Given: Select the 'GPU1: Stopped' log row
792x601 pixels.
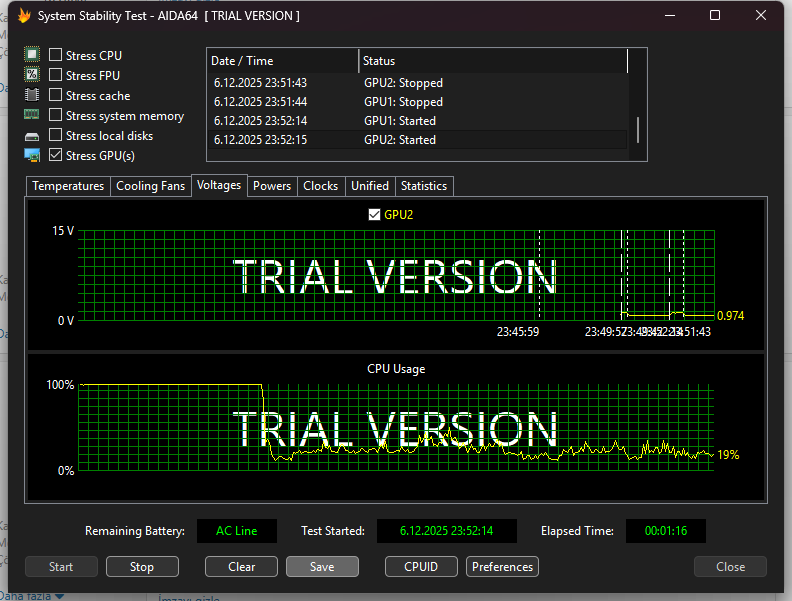Looking at the screenshot, I should [418, 102].
